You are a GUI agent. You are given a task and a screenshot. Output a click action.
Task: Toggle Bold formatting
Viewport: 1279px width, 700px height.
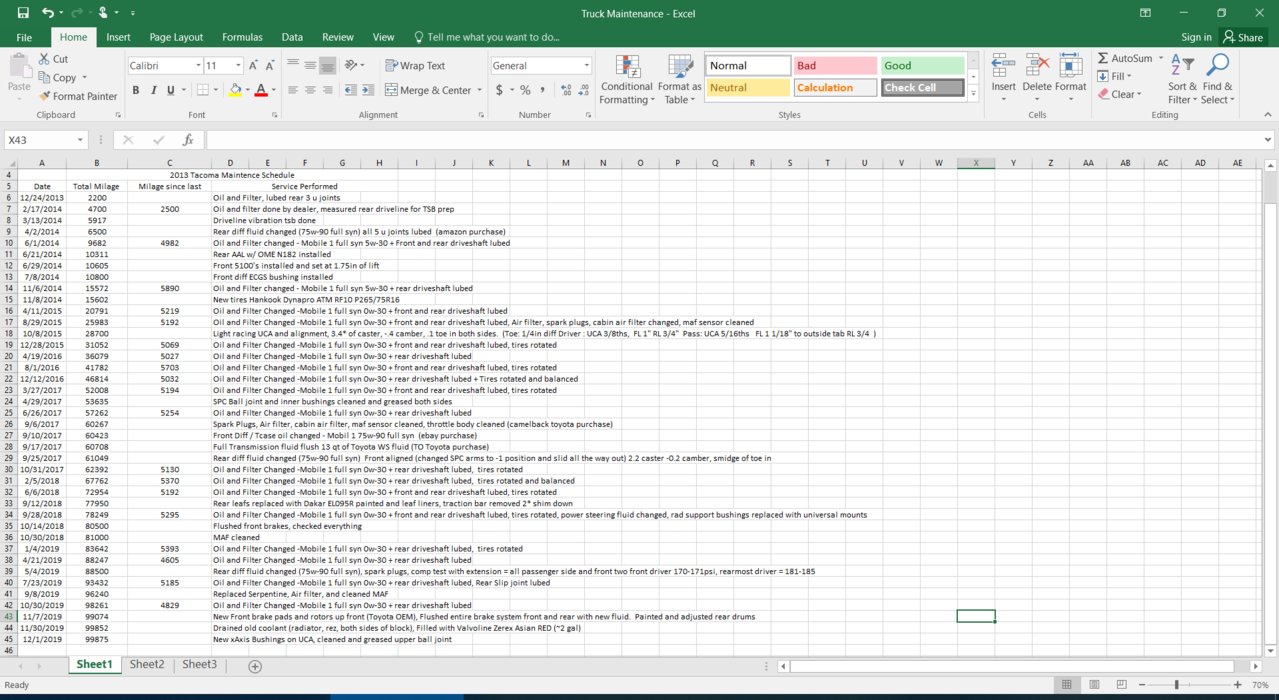(136, 90)
